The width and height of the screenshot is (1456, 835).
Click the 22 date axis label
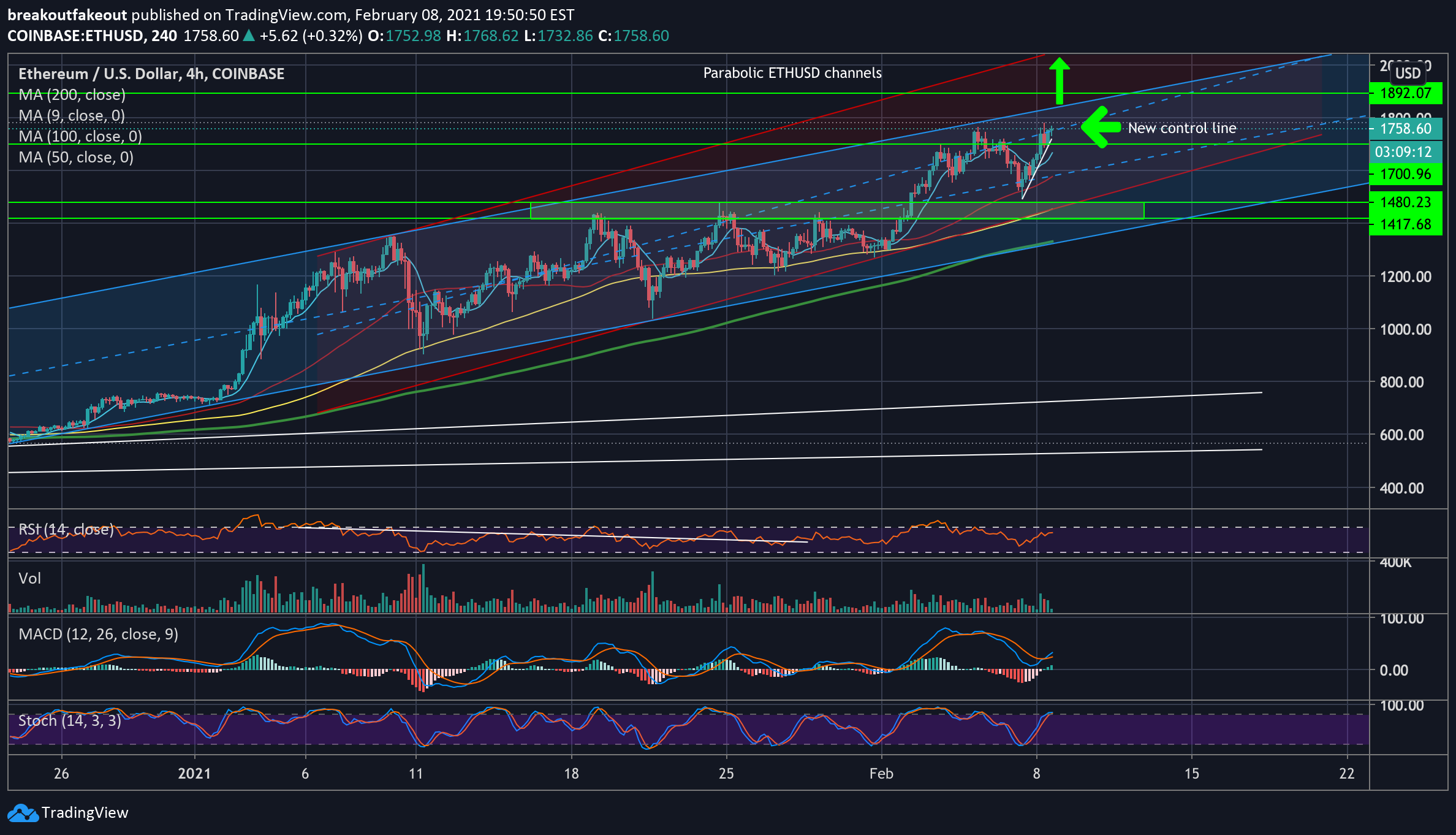[x=1347, y=774]
